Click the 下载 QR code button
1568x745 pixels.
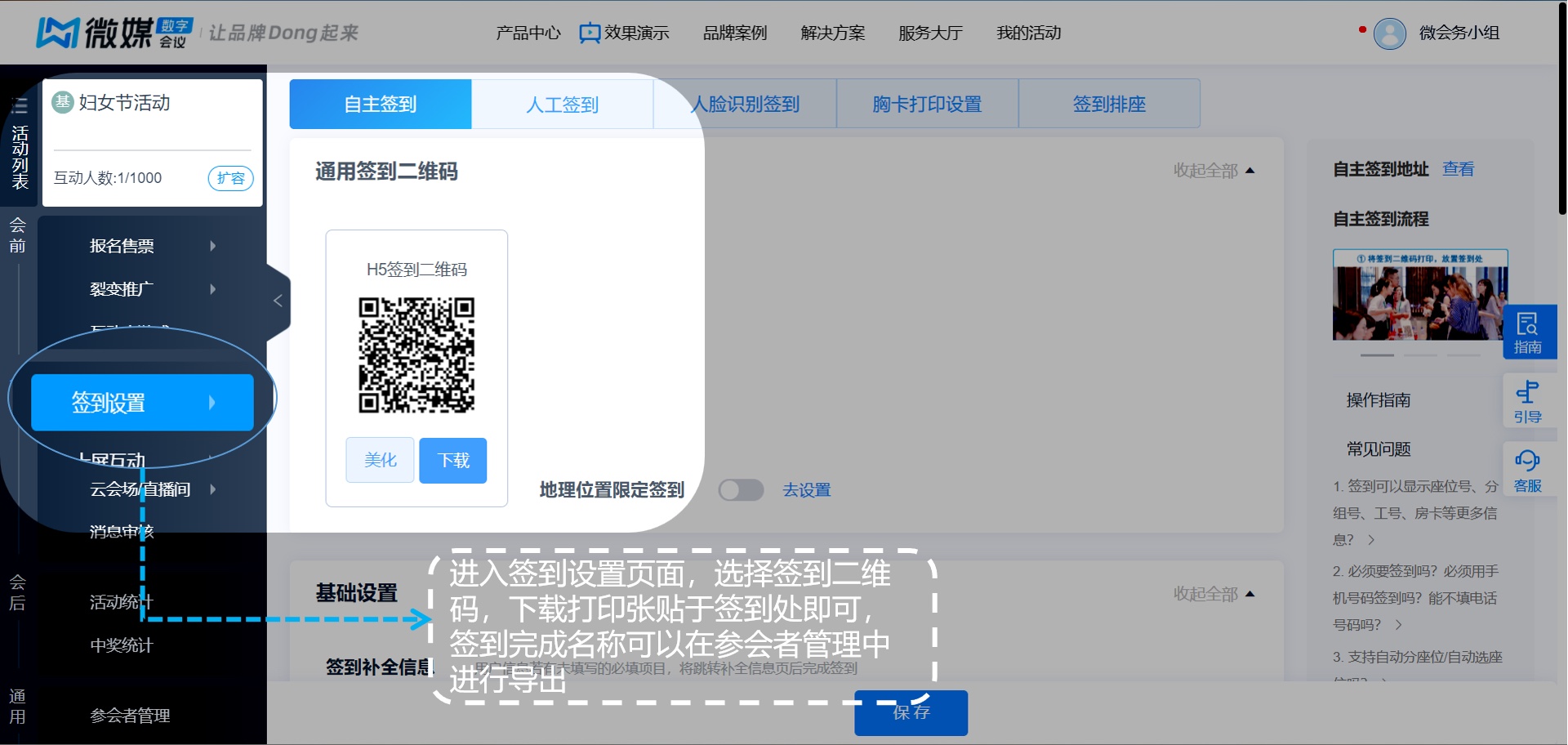pos(453,461)
